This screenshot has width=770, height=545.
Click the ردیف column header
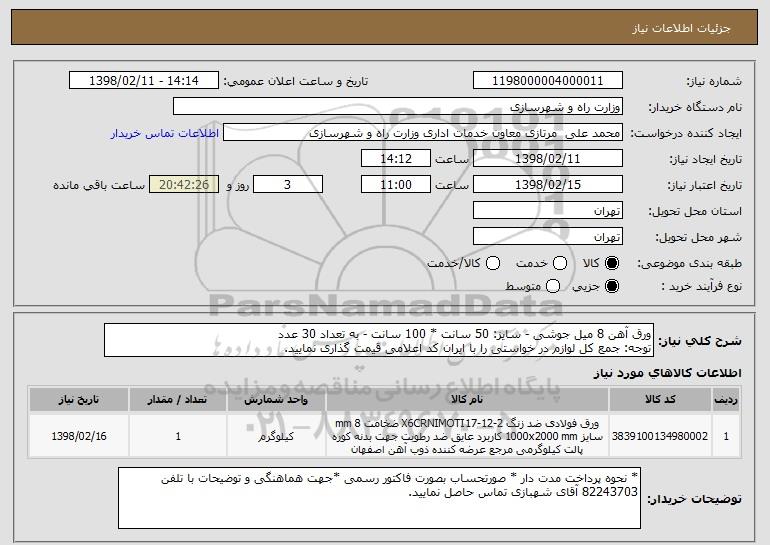[x=726, y=400]
